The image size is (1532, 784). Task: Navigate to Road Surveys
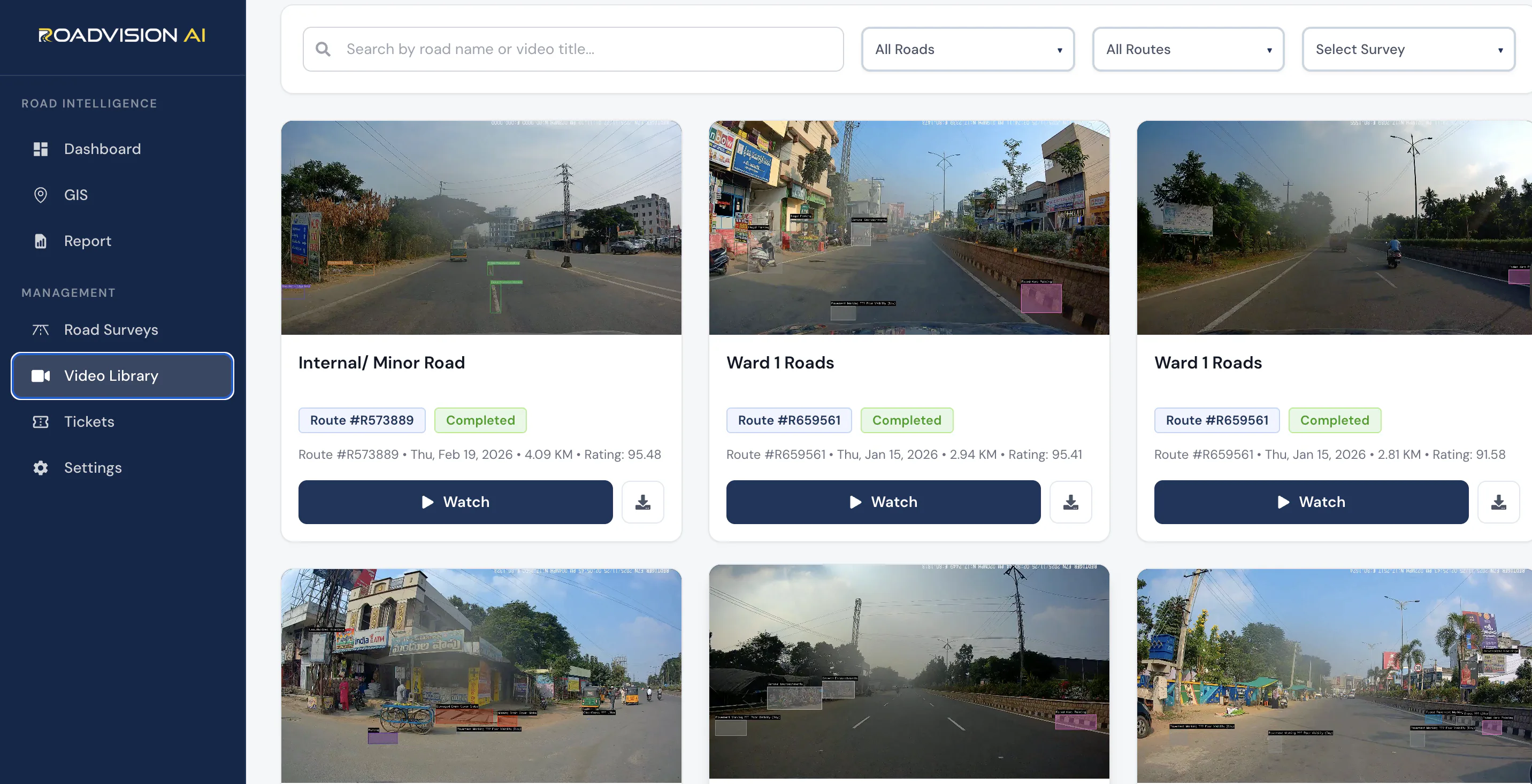tap(122, 330)
